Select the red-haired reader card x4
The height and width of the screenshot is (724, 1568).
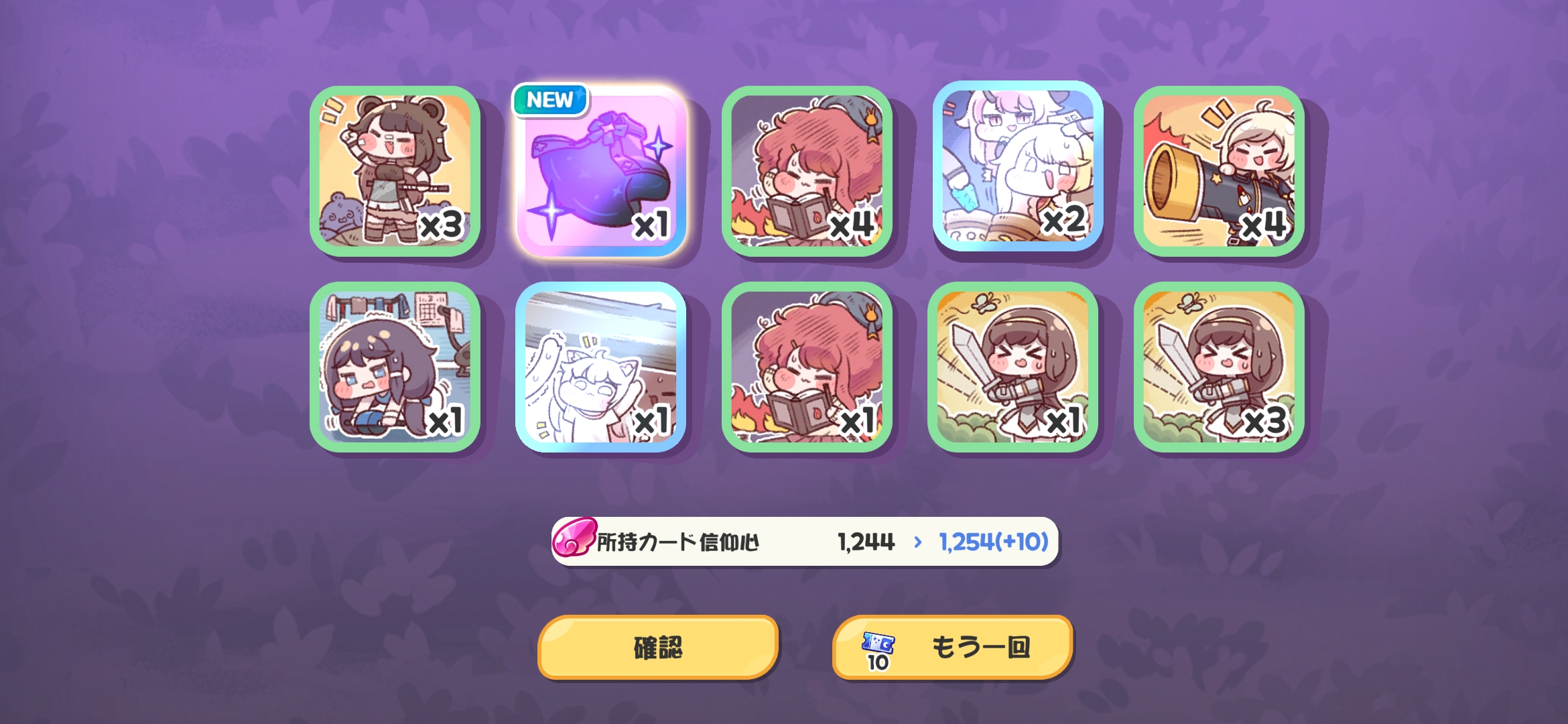point(807,171)
